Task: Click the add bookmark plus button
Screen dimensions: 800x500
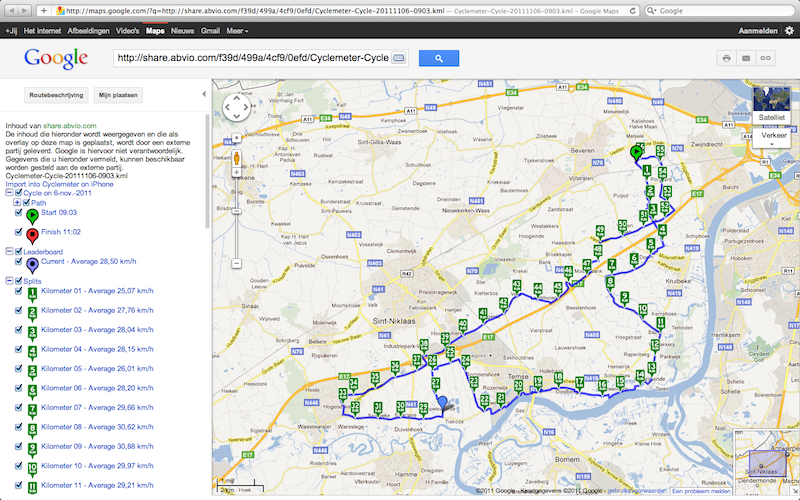Action: pos(43,10)
